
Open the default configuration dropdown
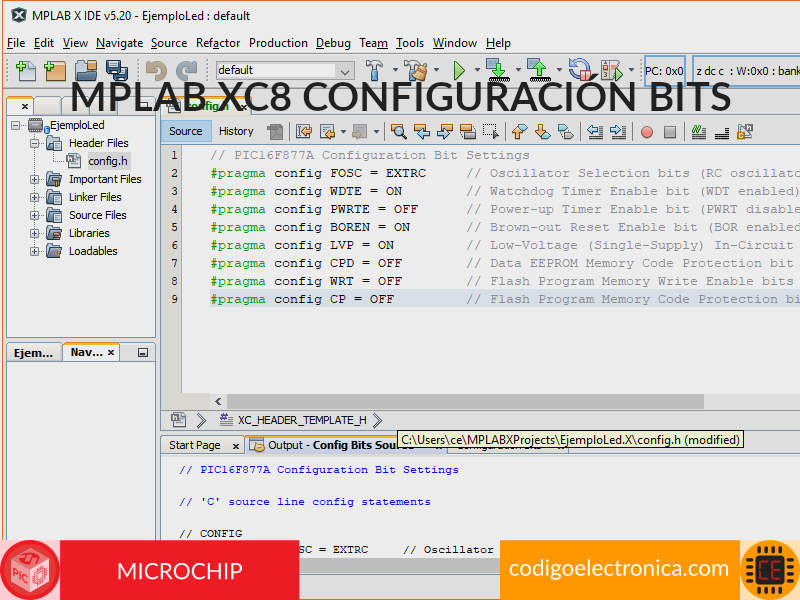click(x=345, y=71)
